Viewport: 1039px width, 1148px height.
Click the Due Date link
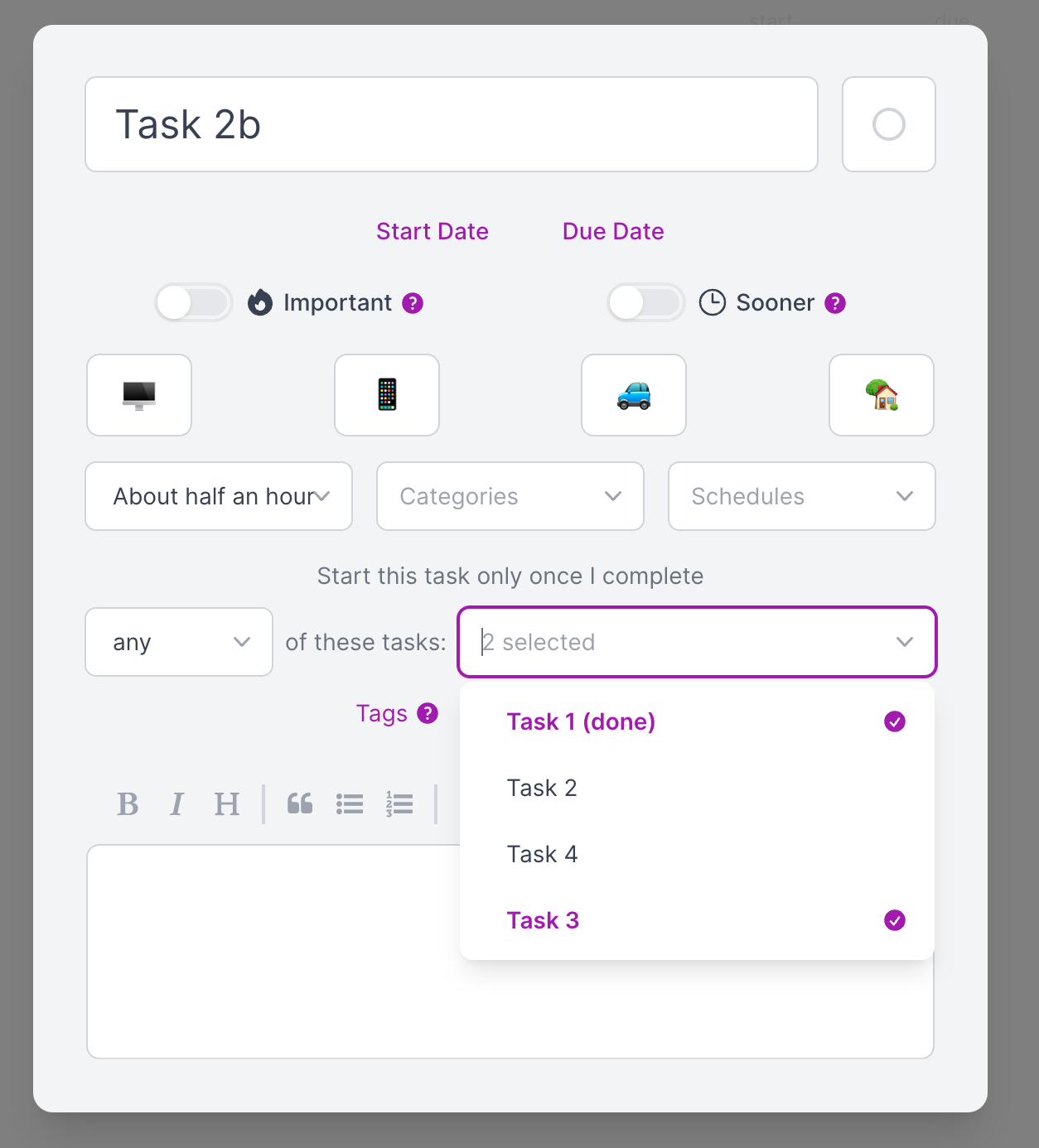tap(613, 231)
